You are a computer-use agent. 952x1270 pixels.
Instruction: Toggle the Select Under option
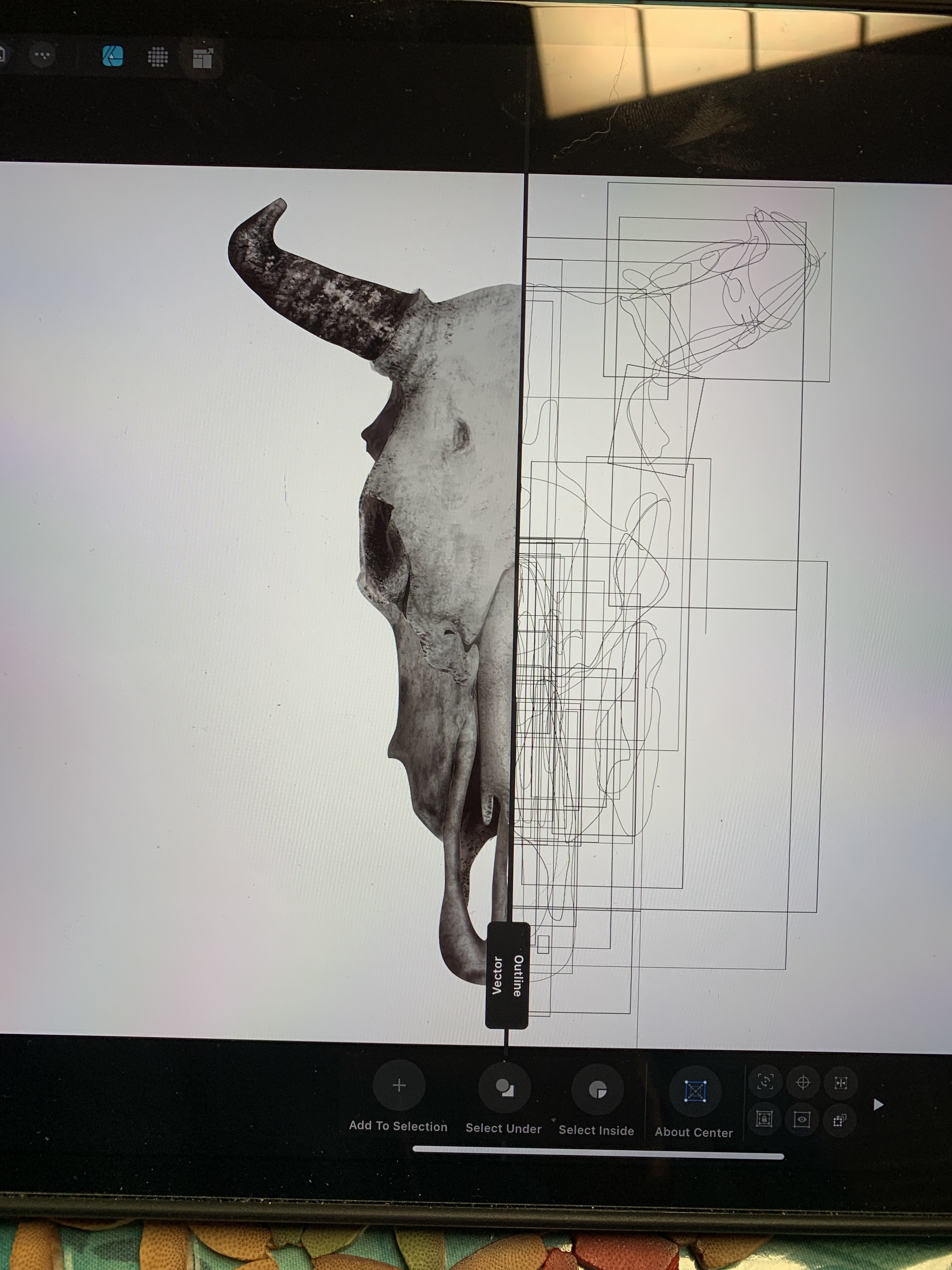504,1087
